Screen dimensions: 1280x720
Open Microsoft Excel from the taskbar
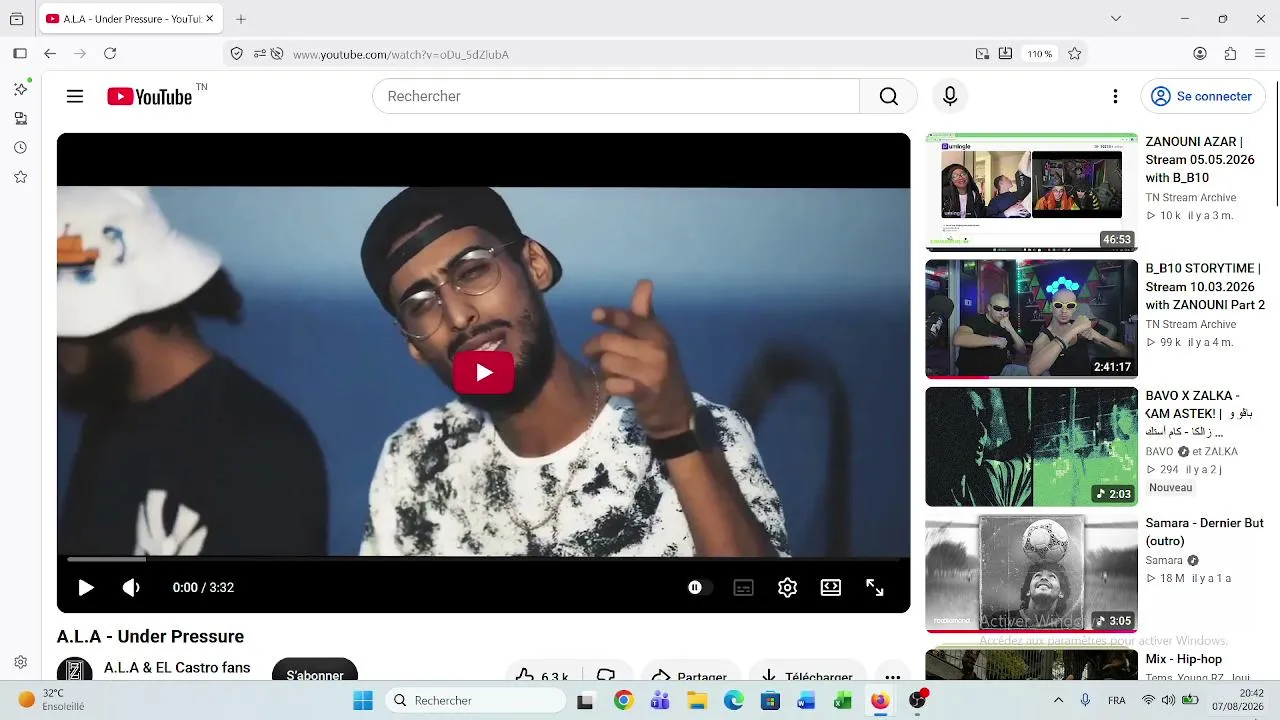843,700
